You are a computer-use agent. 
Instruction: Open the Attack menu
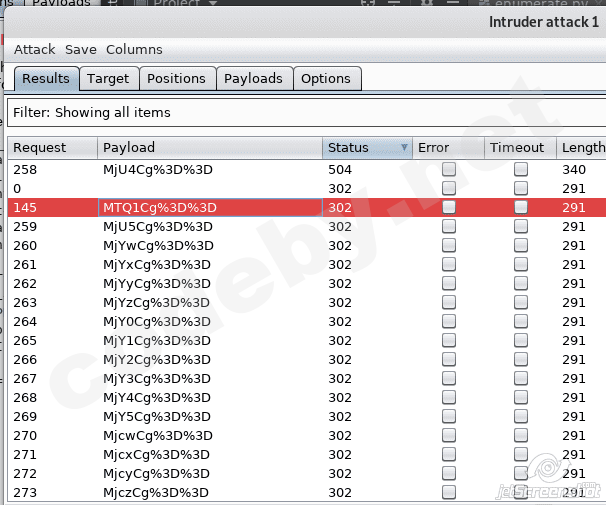click(34, 49)
